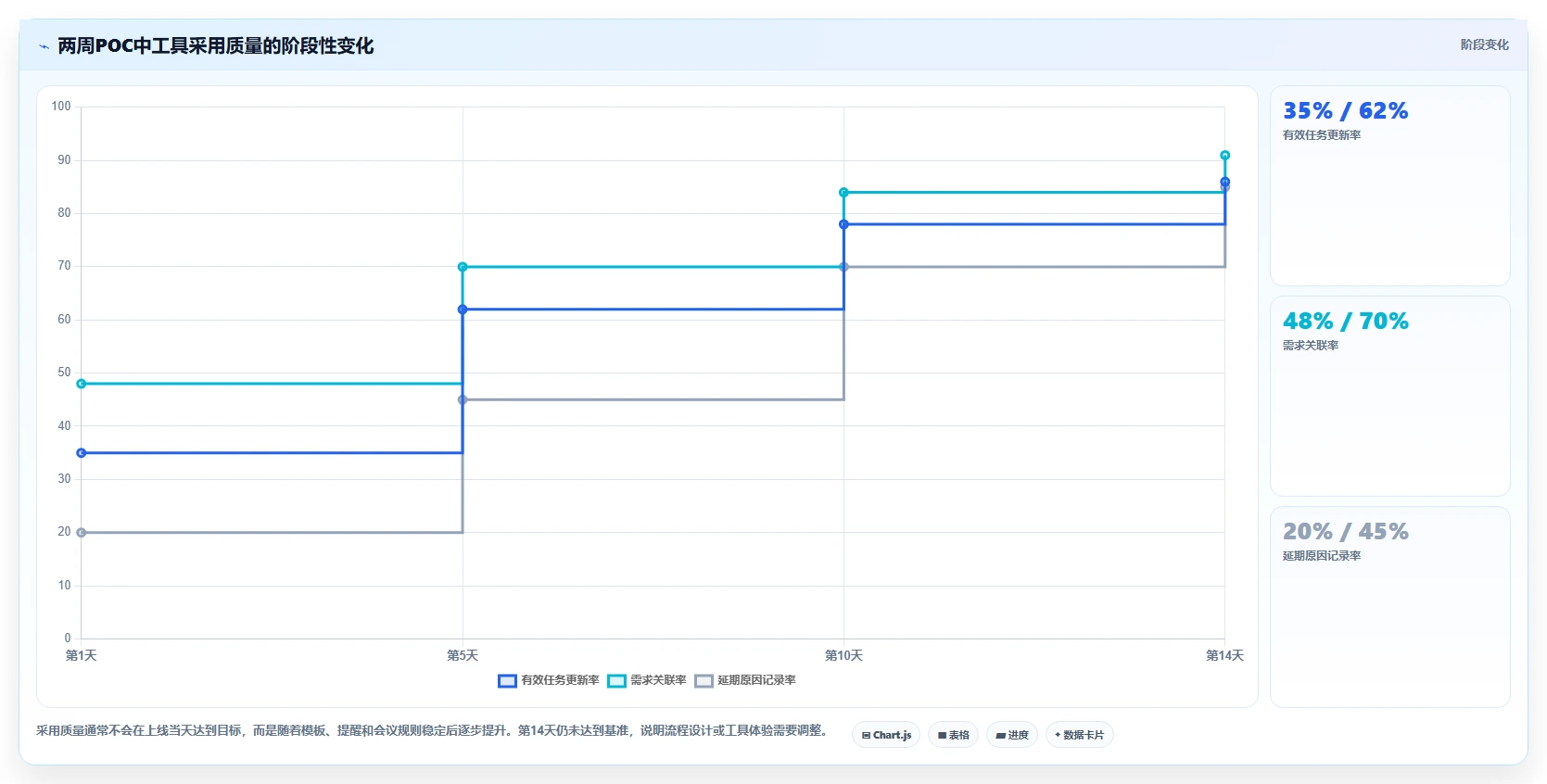Click 需求关联率 data point at 第10天 (84)
Screen dimensions: 1547x784
pos(843,193)
